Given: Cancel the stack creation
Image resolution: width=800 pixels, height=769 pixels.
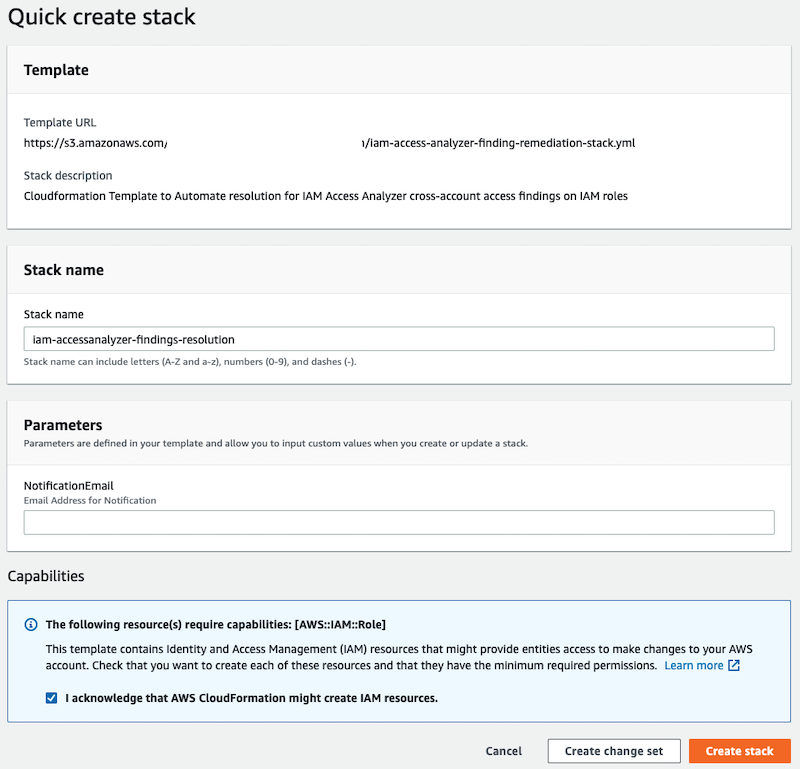Looking at the screenshot, I should tap(503, 750).
